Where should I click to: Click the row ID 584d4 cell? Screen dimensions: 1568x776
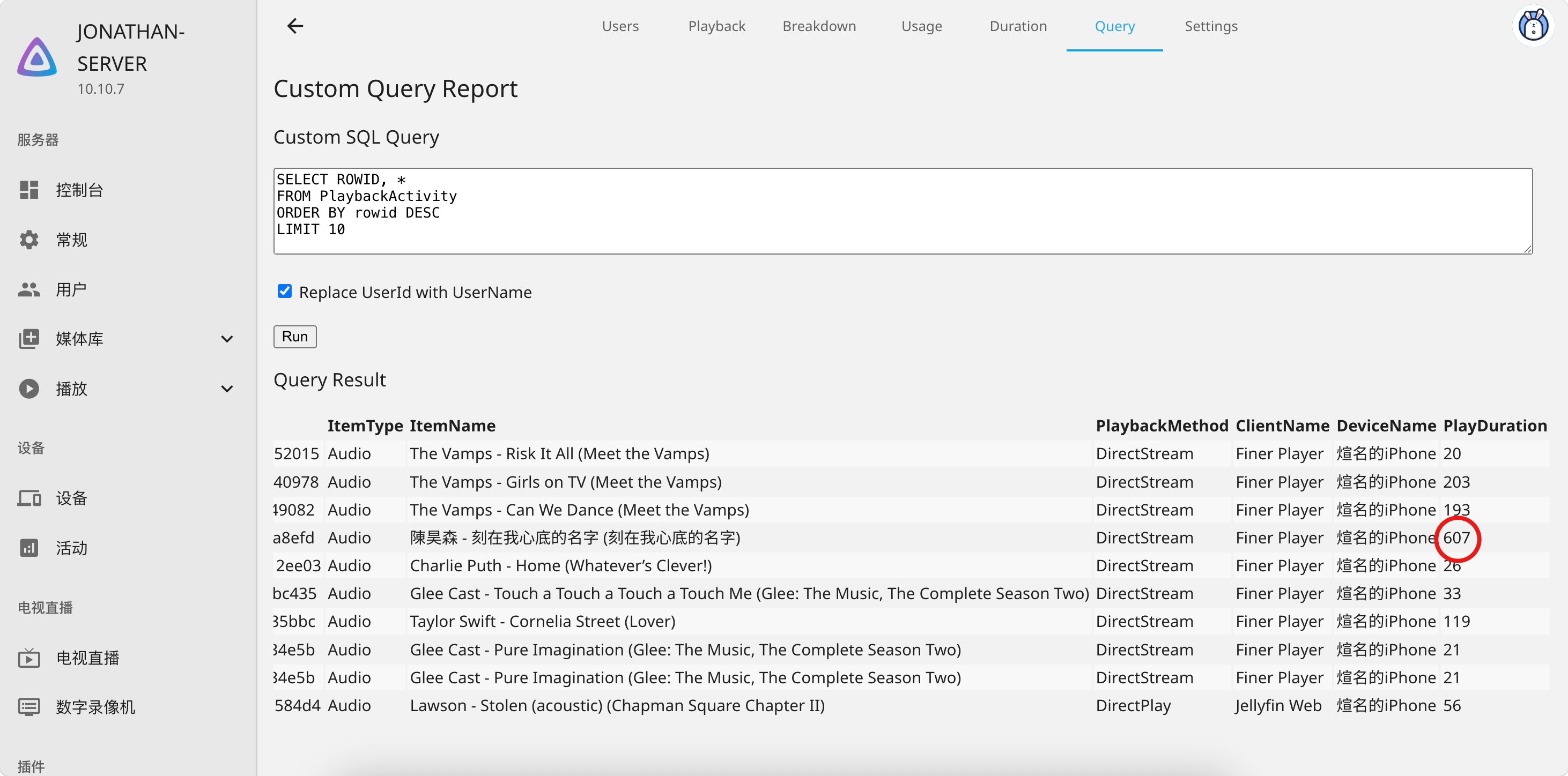click(x=298, y=705)
